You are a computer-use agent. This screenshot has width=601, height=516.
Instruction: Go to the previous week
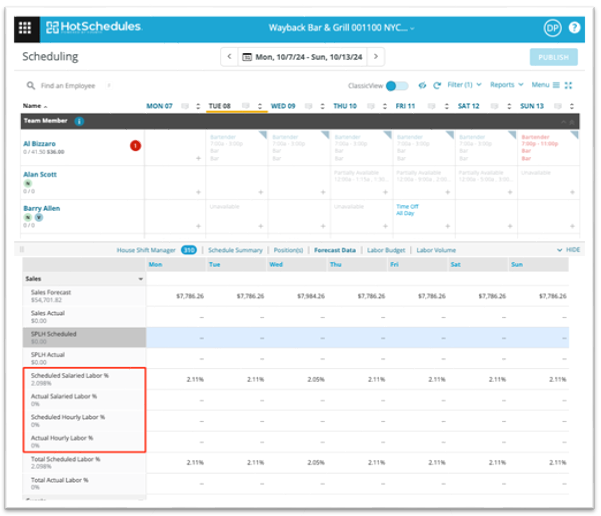tap(229, 58)
